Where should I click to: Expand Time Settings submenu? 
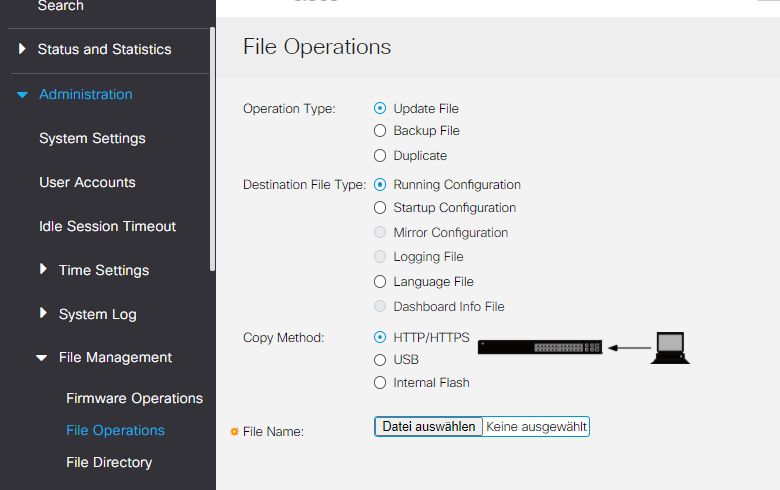click(x=43, y=269)
